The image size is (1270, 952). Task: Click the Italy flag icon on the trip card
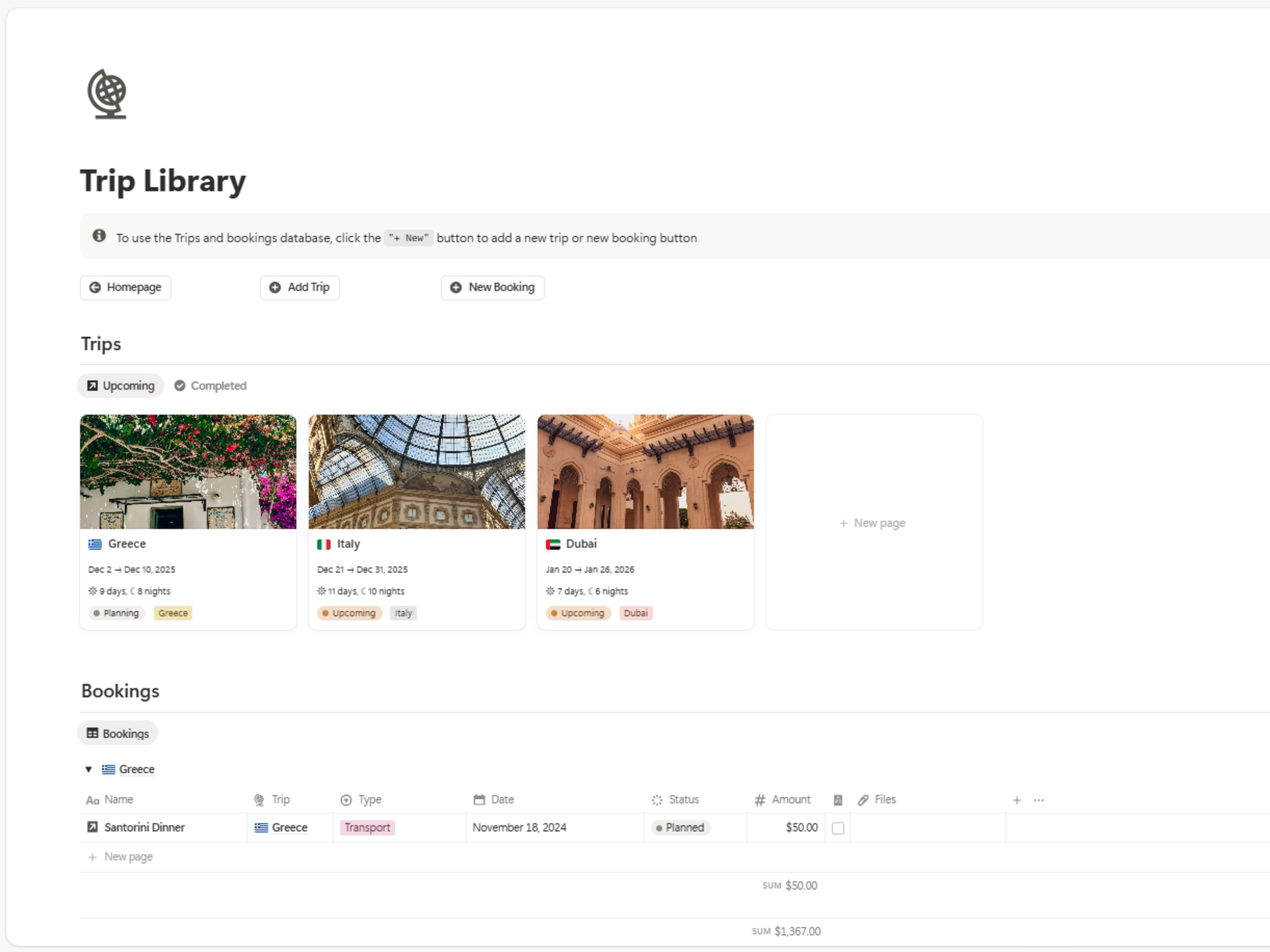[x=324, y=544]
